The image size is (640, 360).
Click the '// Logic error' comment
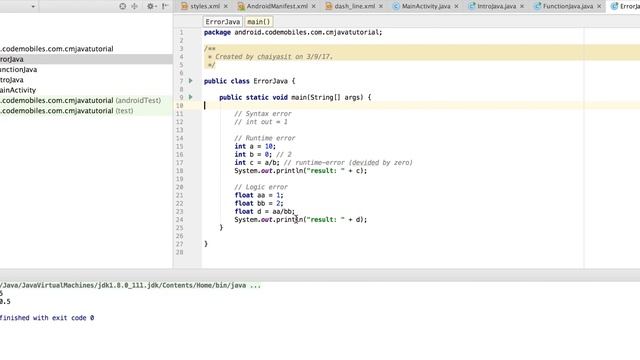[x=261, y=187]
